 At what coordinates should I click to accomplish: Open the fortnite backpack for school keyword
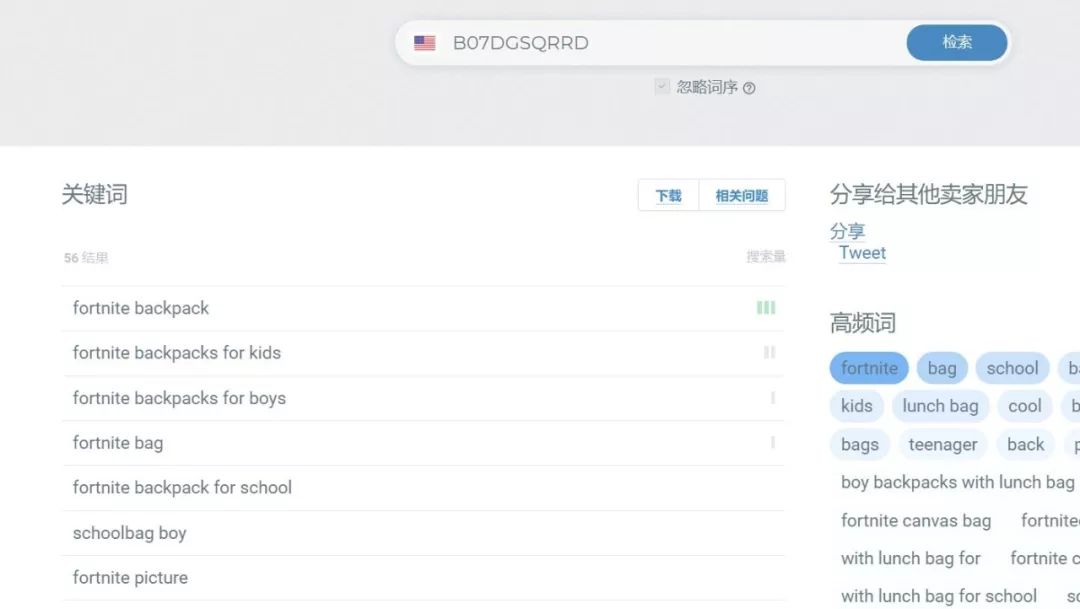[182, 488]
